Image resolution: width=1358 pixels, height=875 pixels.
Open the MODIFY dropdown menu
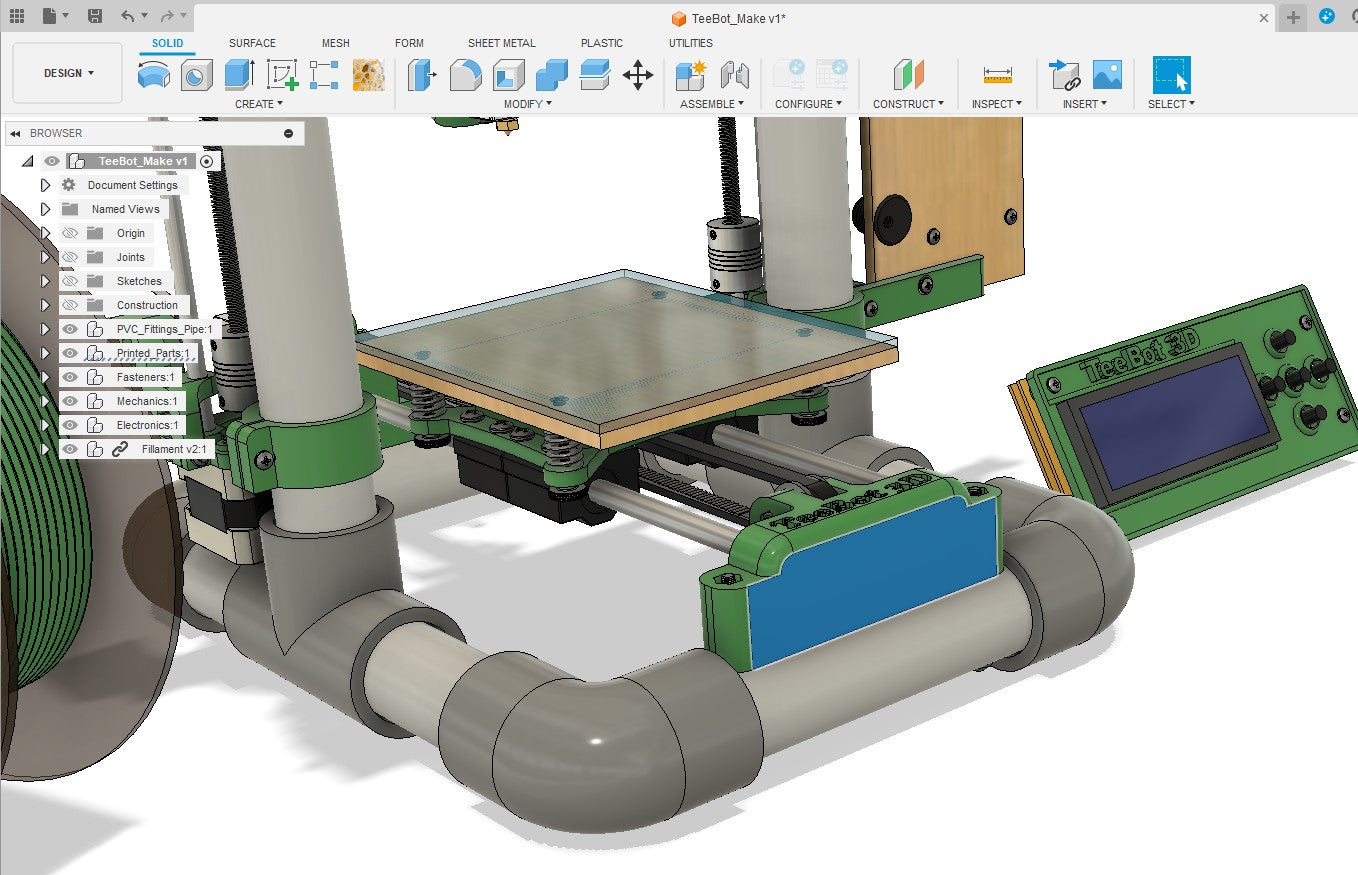tap(528, 104)
